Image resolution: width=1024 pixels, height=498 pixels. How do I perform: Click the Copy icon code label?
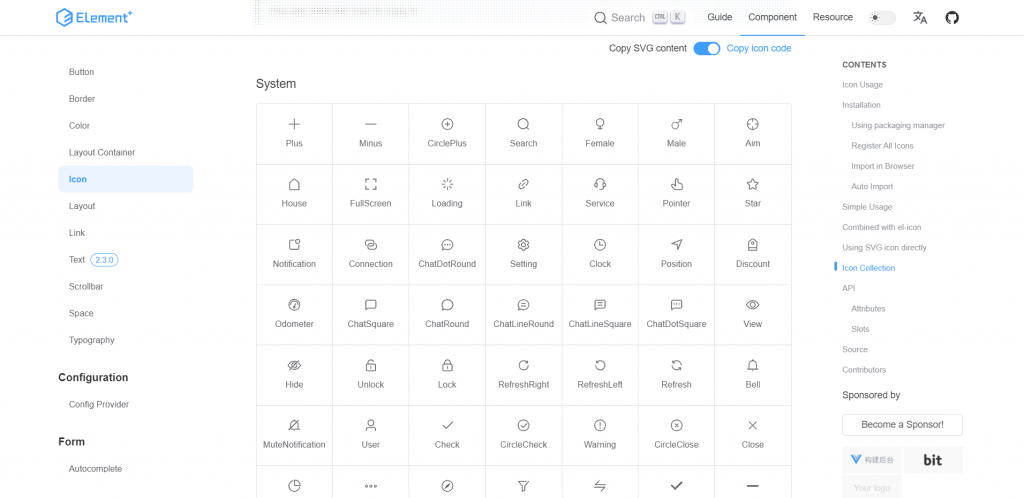coord(759,48)
